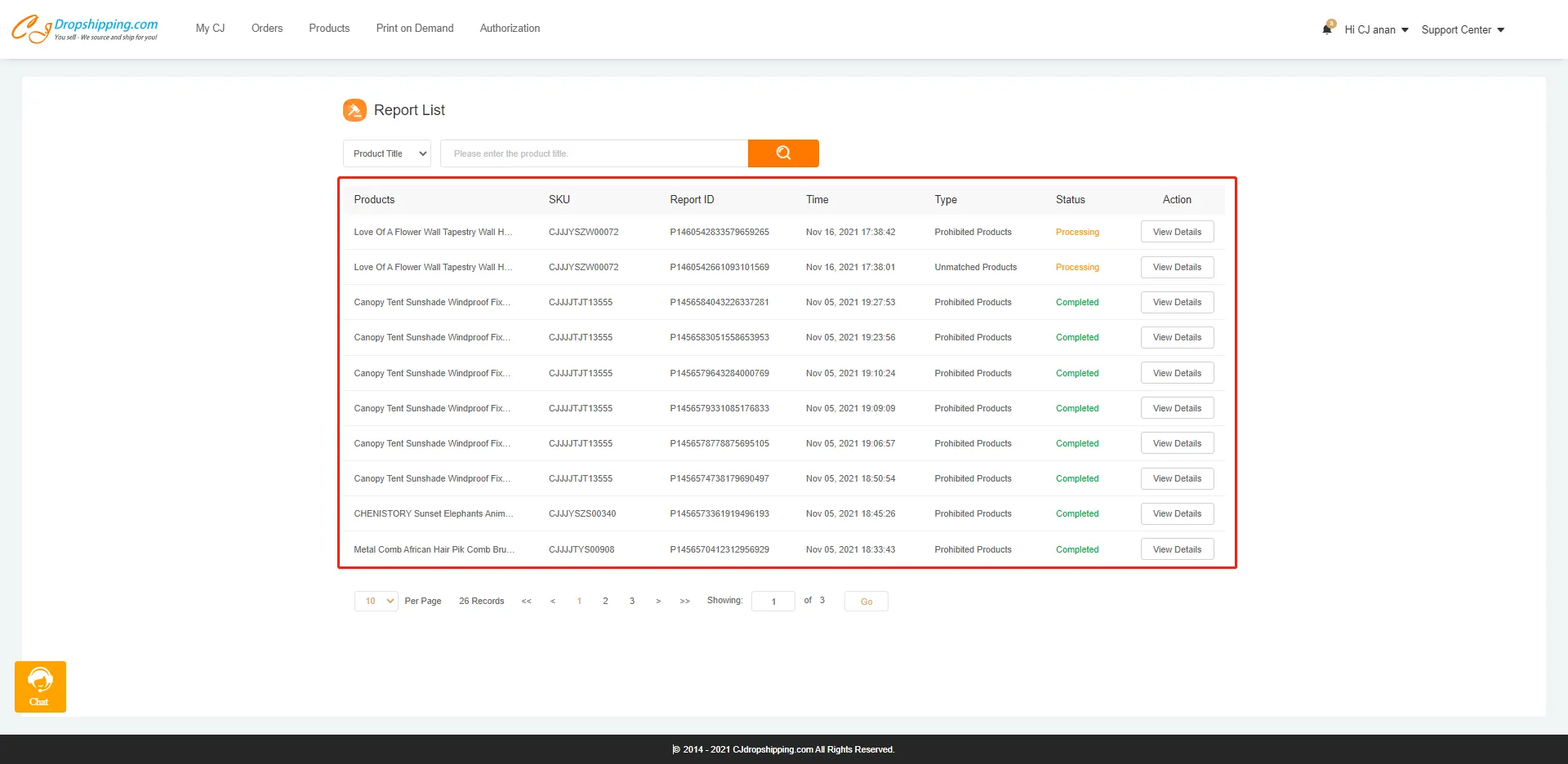
Task: Focus the product title search field
Action: pyautogui.click(x=594, y=153)
